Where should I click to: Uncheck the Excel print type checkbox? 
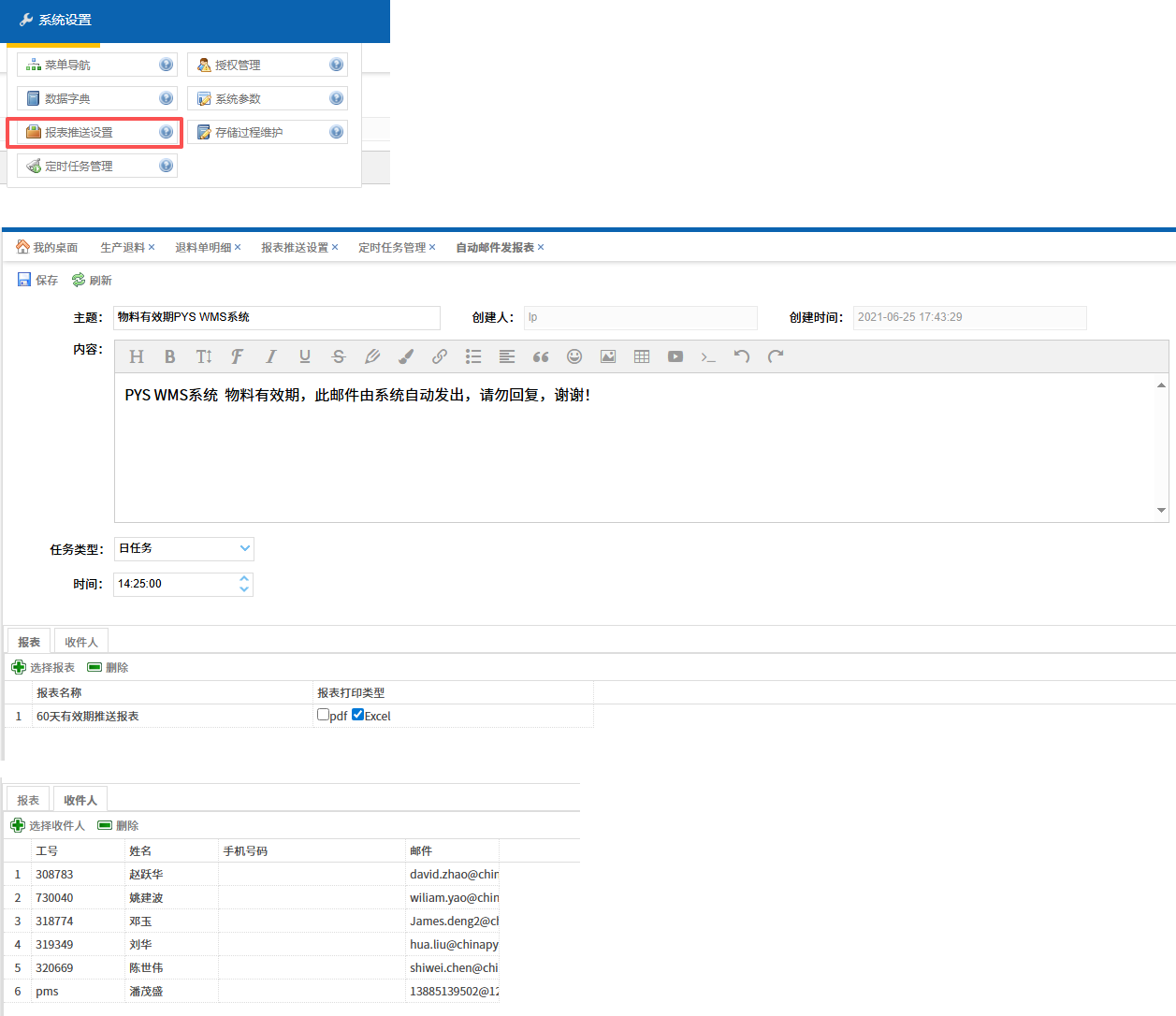click(357, 715)
